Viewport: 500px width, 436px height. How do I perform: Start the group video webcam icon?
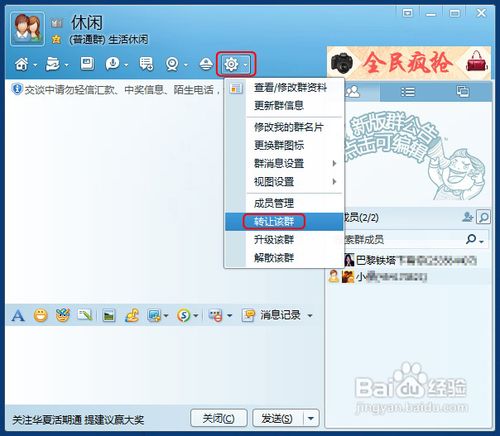[x=172, y=64]
